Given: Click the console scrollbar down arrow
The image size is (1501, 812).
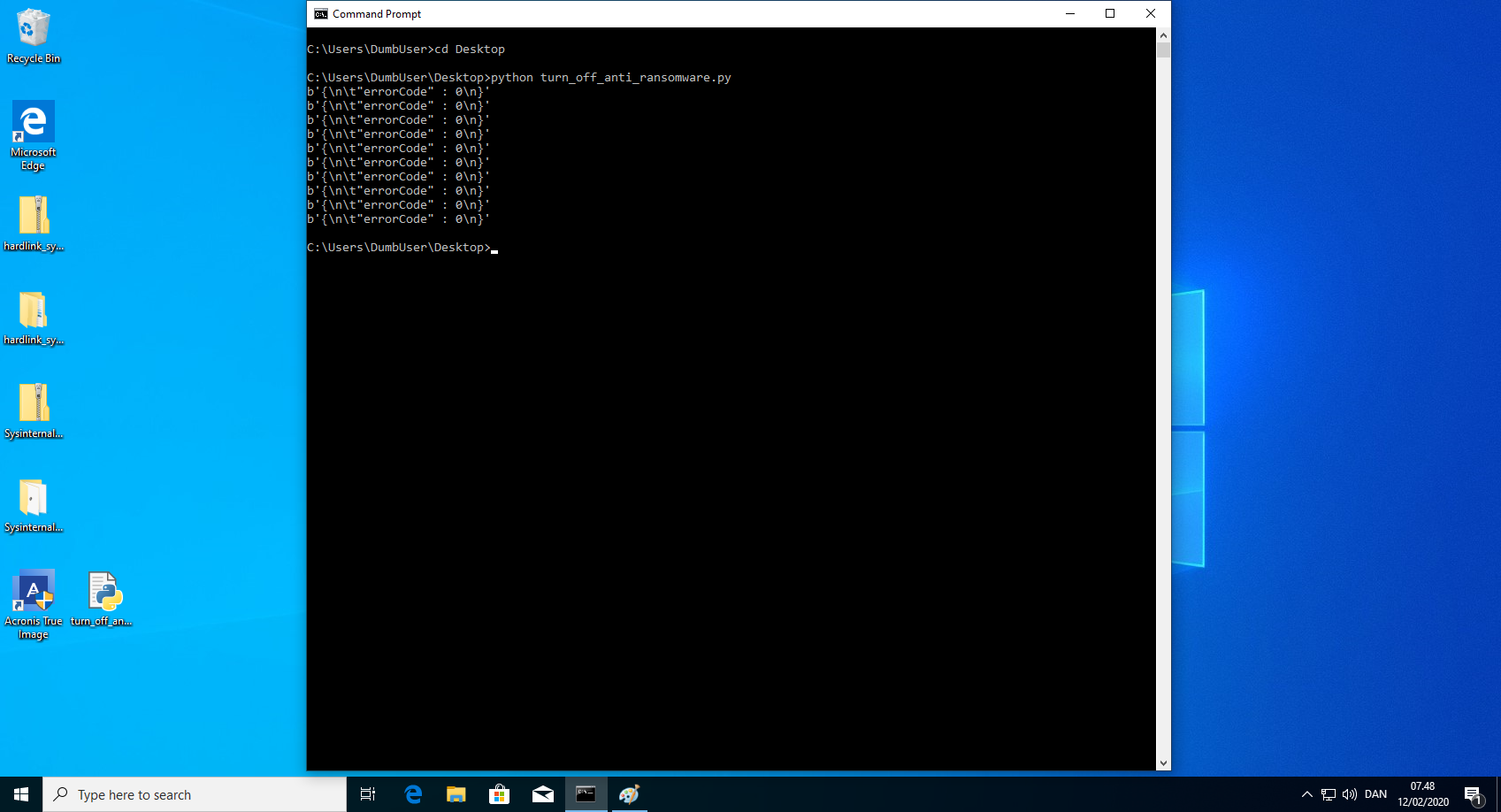Looking at the screenshot, I should (1163, 762).
